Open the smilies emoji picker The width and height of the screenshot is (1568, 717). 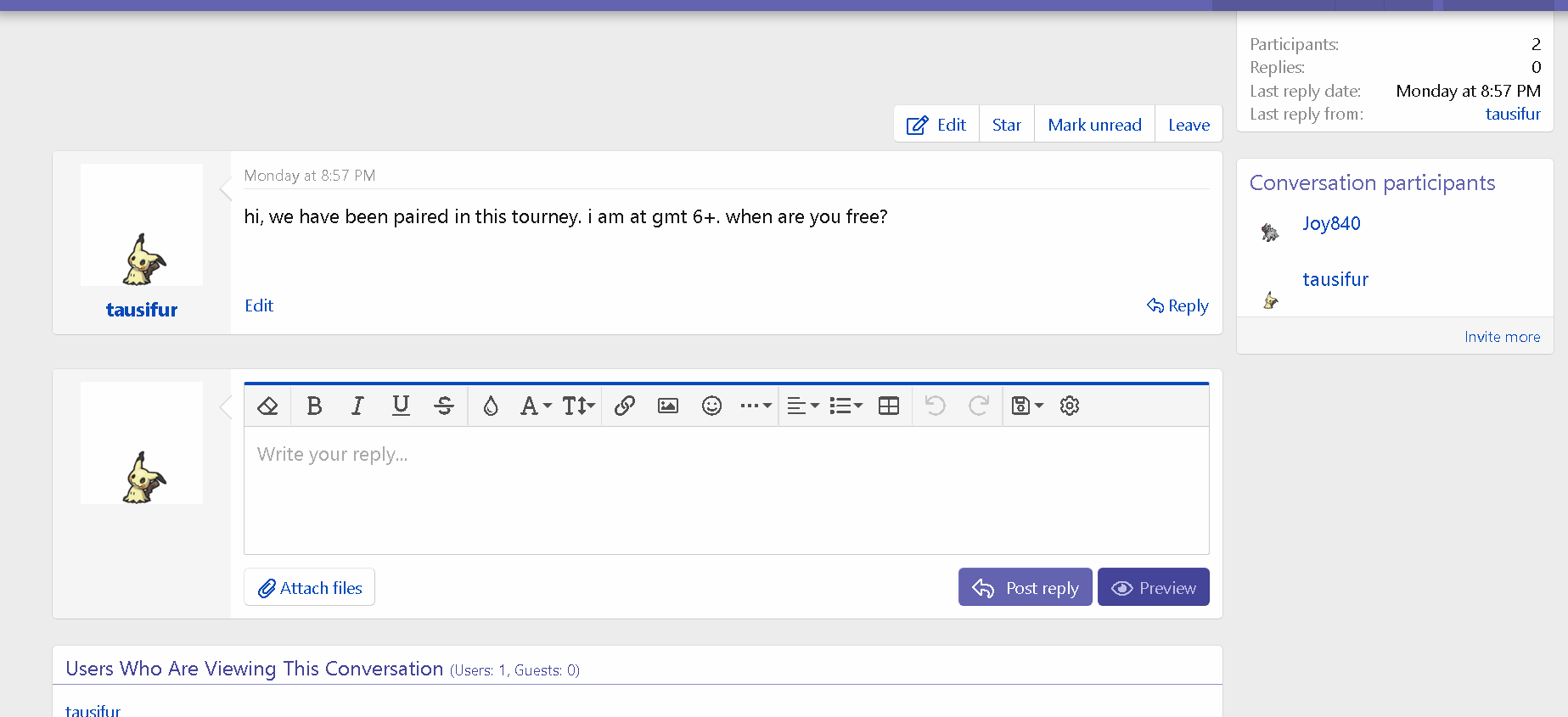pos(711,406)
